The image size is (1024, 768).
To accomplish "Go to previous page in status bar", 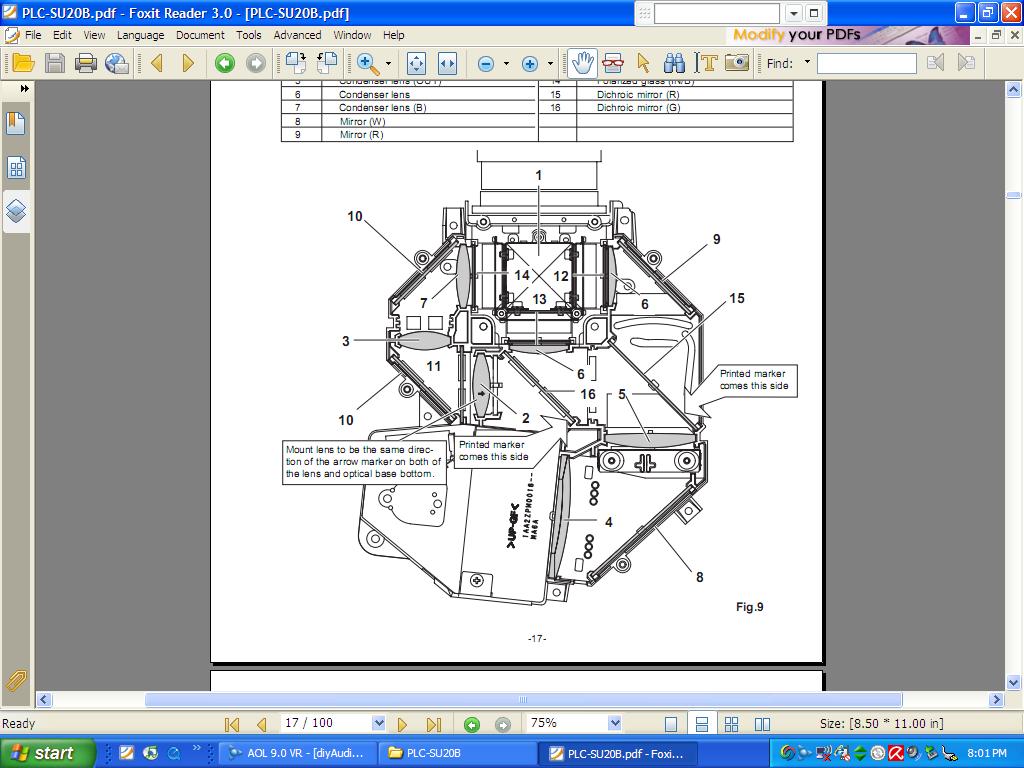I will pyautogui.click(x=262, y=724).
